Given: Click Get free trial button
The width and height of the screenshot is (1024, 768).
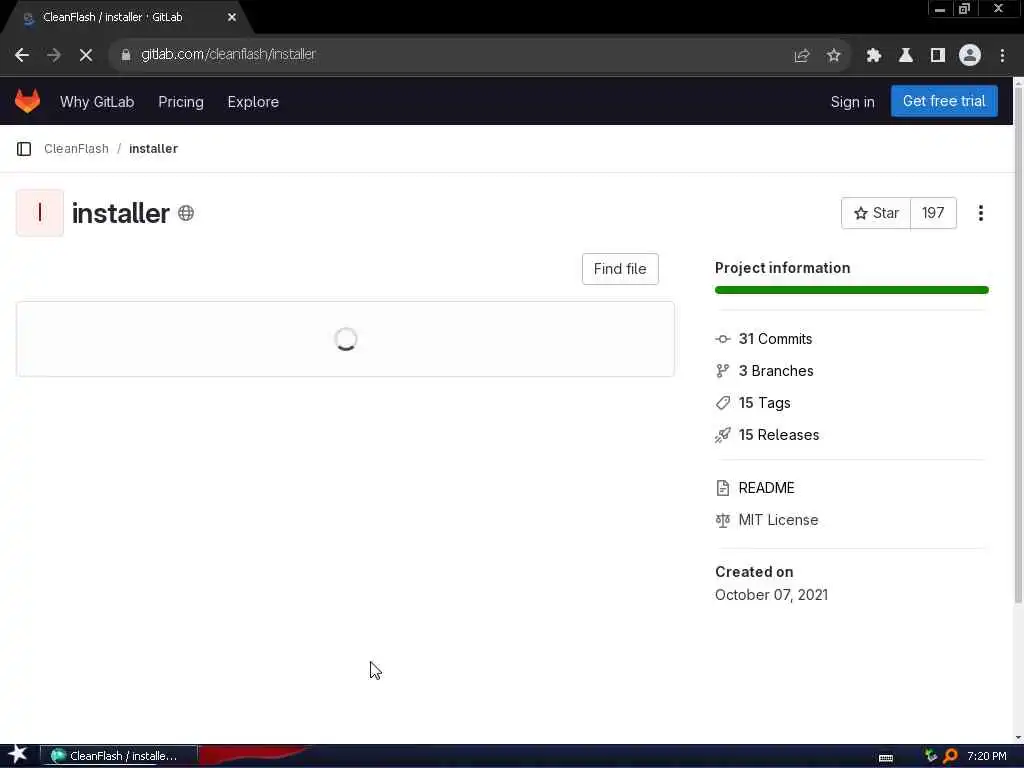Looking at the screenshot, I should click(x=944, y=101).
